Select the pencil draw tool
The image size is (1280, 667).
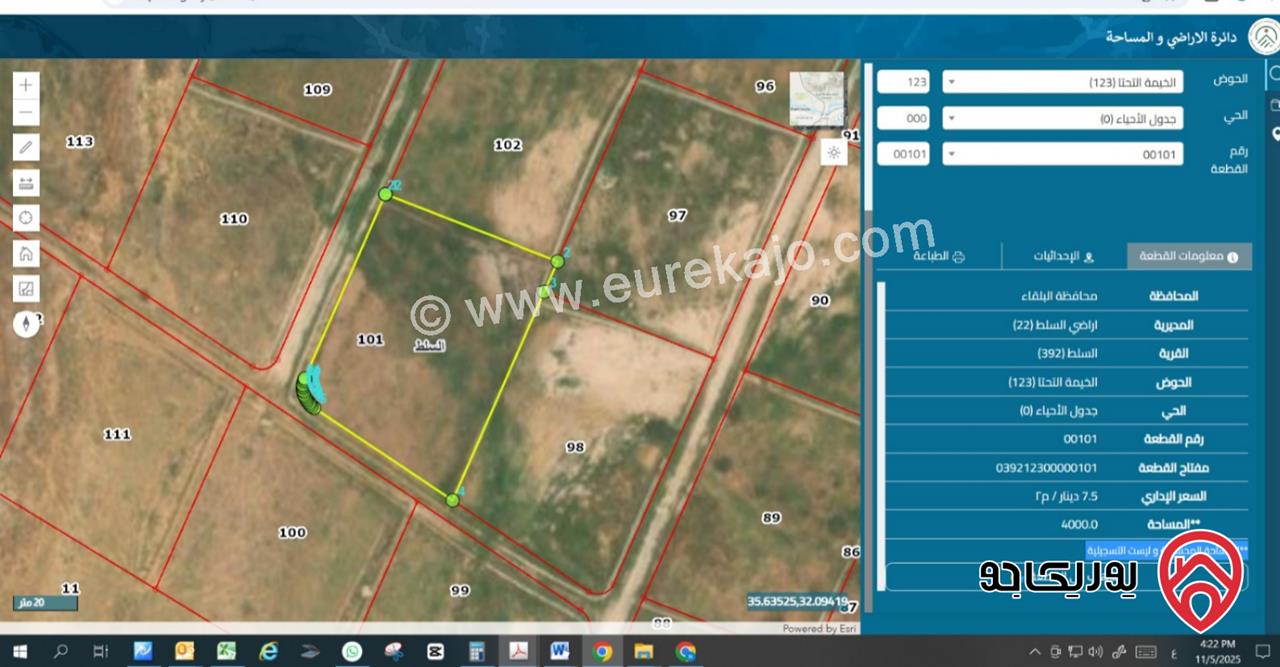(26, 148)
